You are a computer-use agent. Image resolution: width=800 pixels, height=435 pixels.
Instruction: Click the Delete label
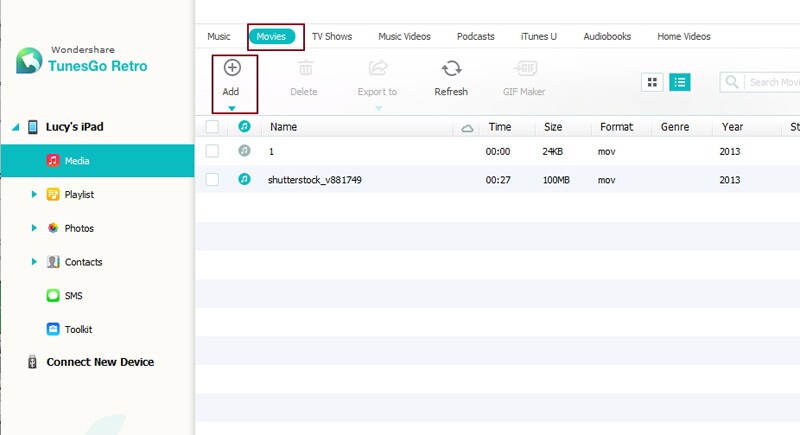tap(304, 92)
